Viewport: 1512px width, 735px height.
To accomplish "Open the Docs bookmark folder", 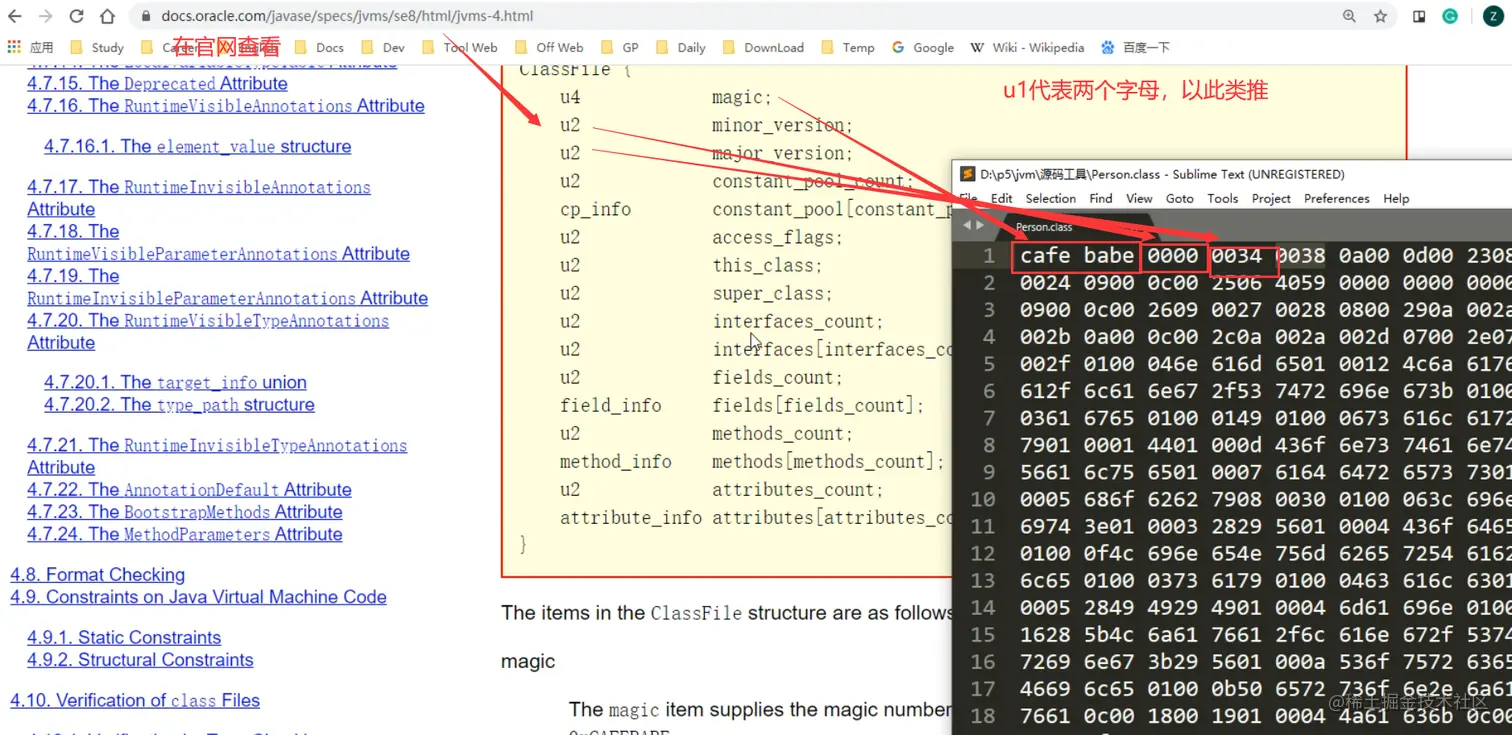I will point(320,47).
